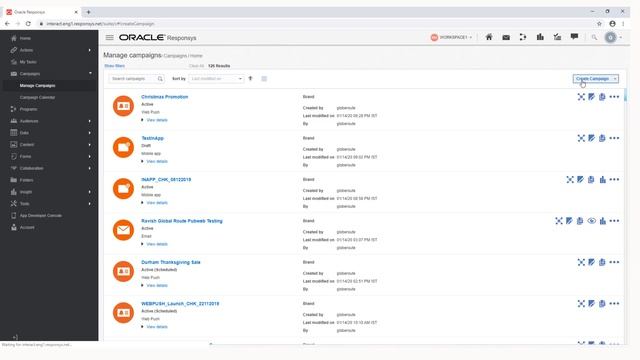
Task: Open the user avatar account menu
Action: (x=611, y=38)
